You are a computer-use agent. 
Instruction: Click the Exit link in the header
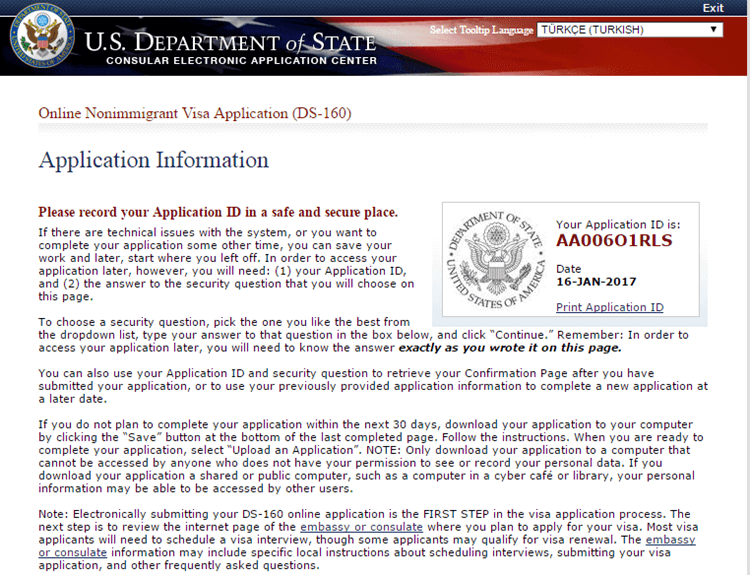[x=713, y=8]
